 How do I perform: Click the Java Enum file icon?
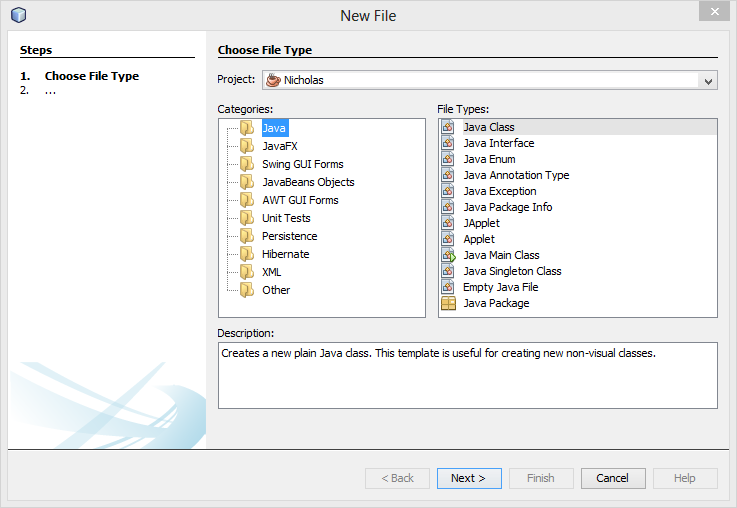click(x=448, y=159)
